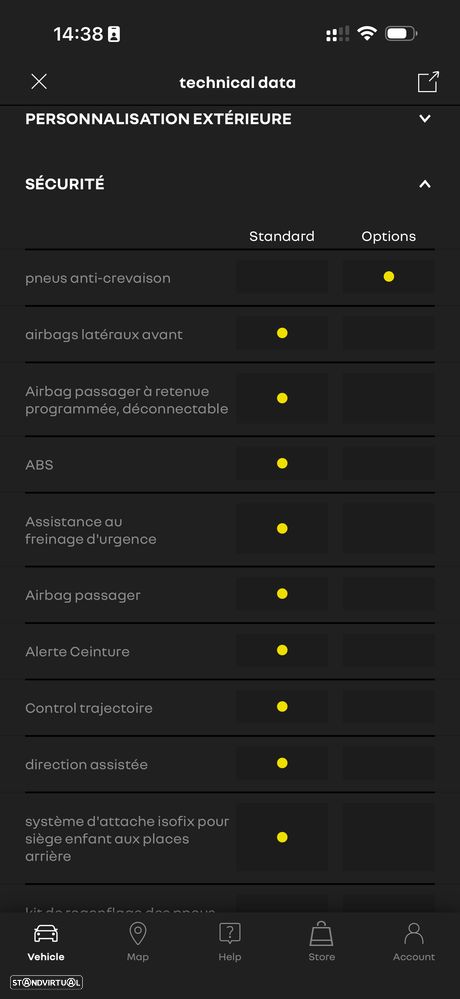Open the Map pin icon
Viewport: 460px width, 999px height.
point(138,934)
